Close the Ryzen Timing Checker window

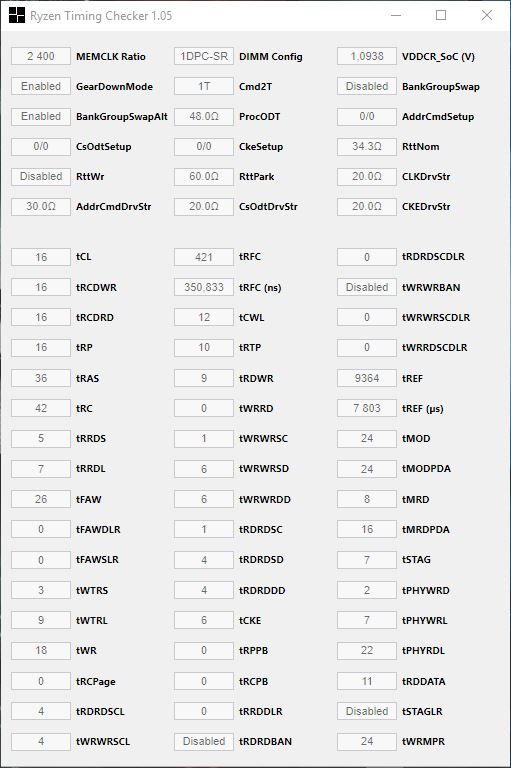487,16
